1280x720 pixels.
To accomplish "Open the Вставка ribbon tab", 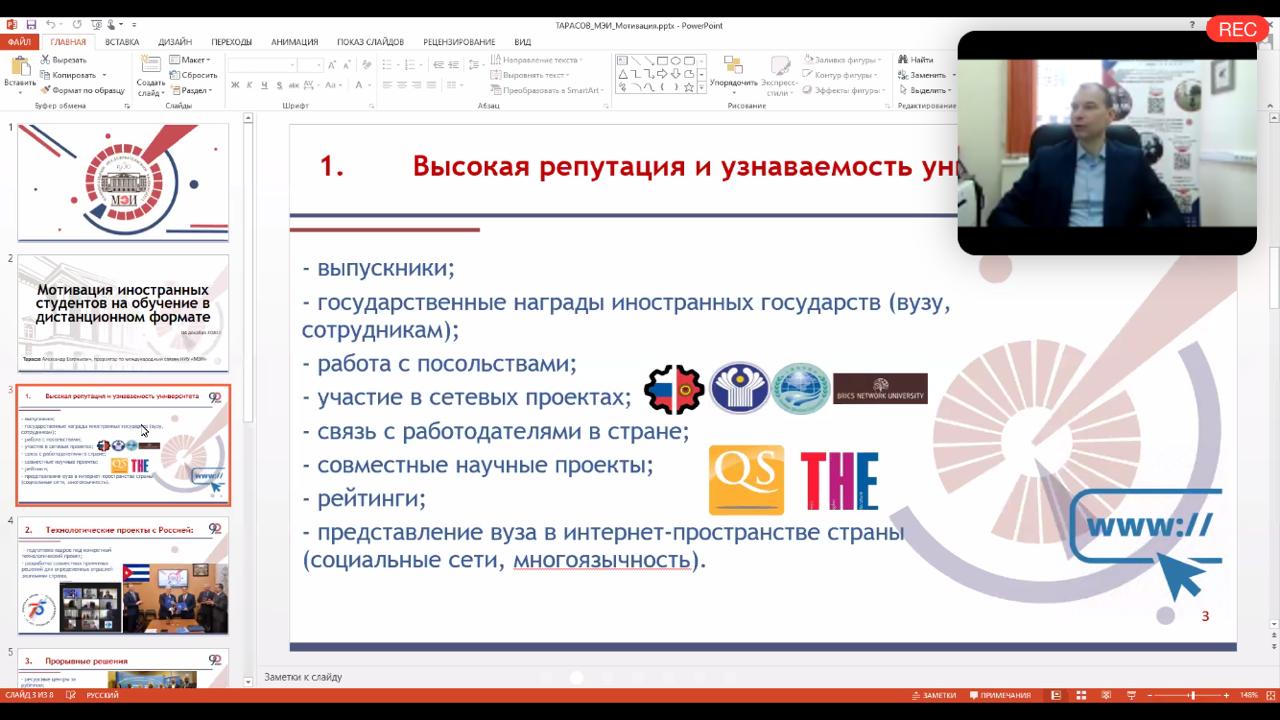I will click(x=122, y=42).
